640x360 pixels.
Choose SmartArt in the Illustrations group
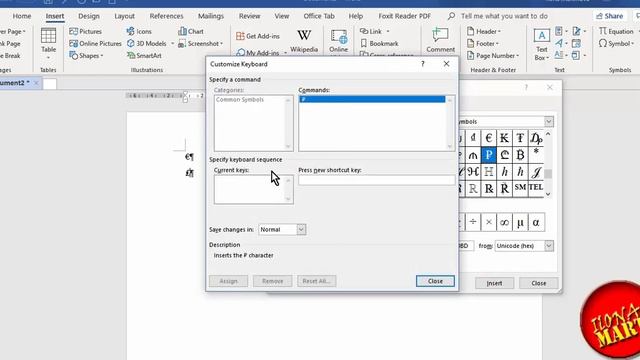[x=144, y=56]
